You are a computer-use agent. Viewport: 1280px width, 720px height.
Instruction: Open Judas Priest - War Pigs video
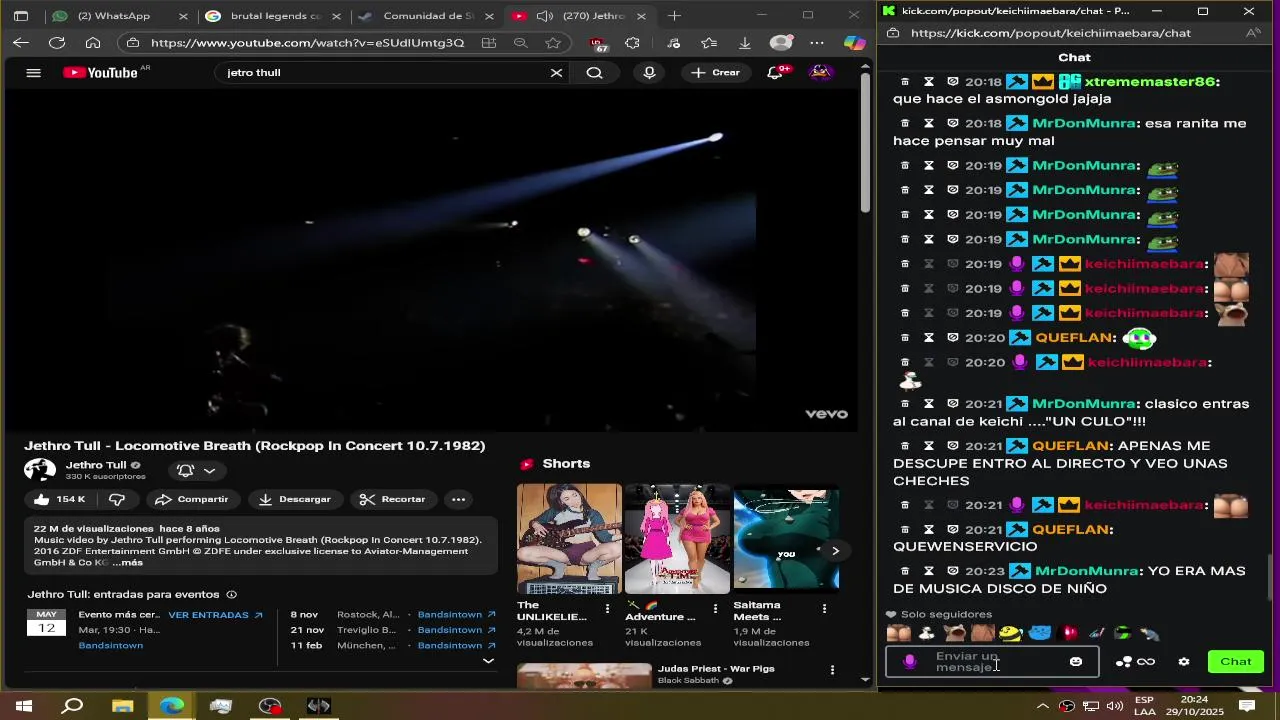tap(715, 668)
